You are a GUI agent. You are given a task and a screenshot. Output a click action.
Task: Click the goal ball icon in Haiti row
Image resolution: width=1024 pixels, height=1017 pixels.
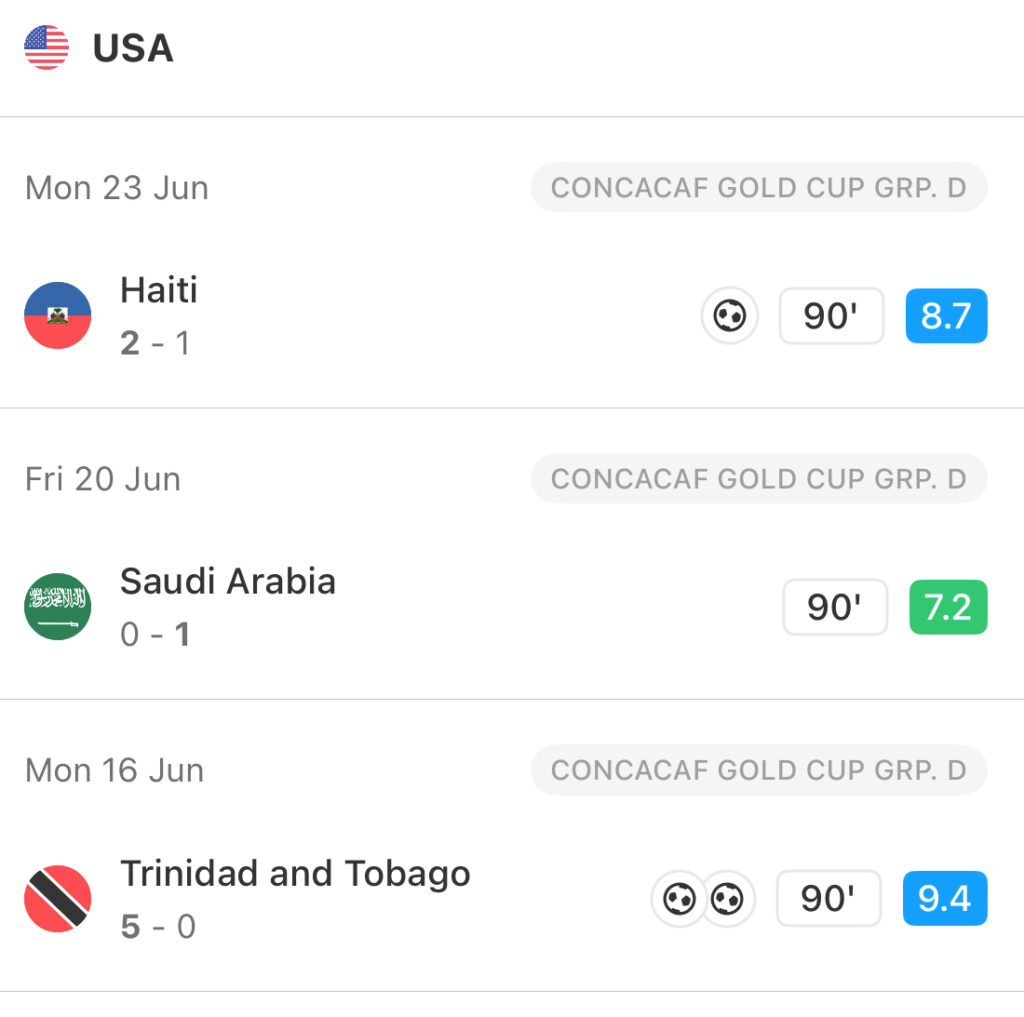point(729,315)
